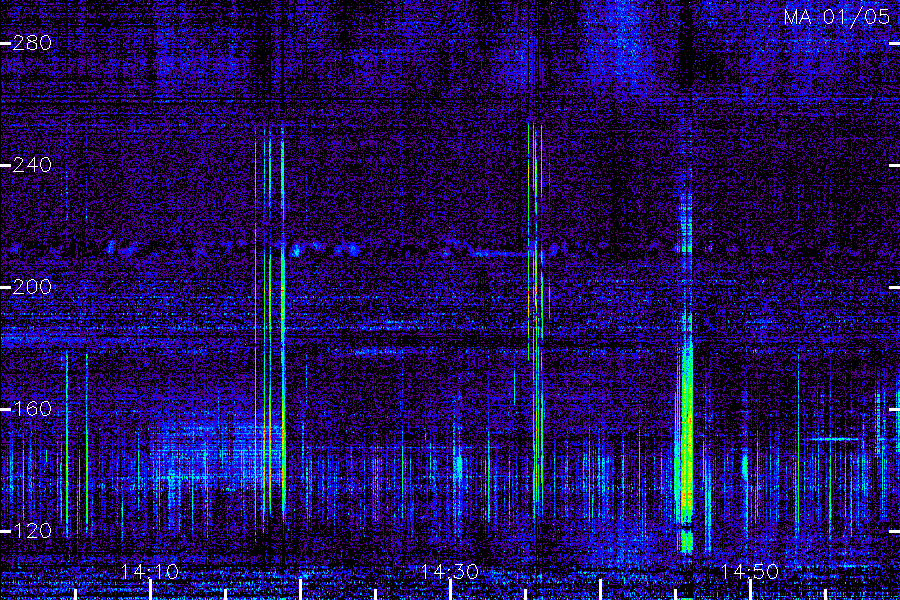Image resolution: width=900 pixels, height=600 pixels.
Task: Click the 14:10 time axis label
Action: click(x=150, y=572)
